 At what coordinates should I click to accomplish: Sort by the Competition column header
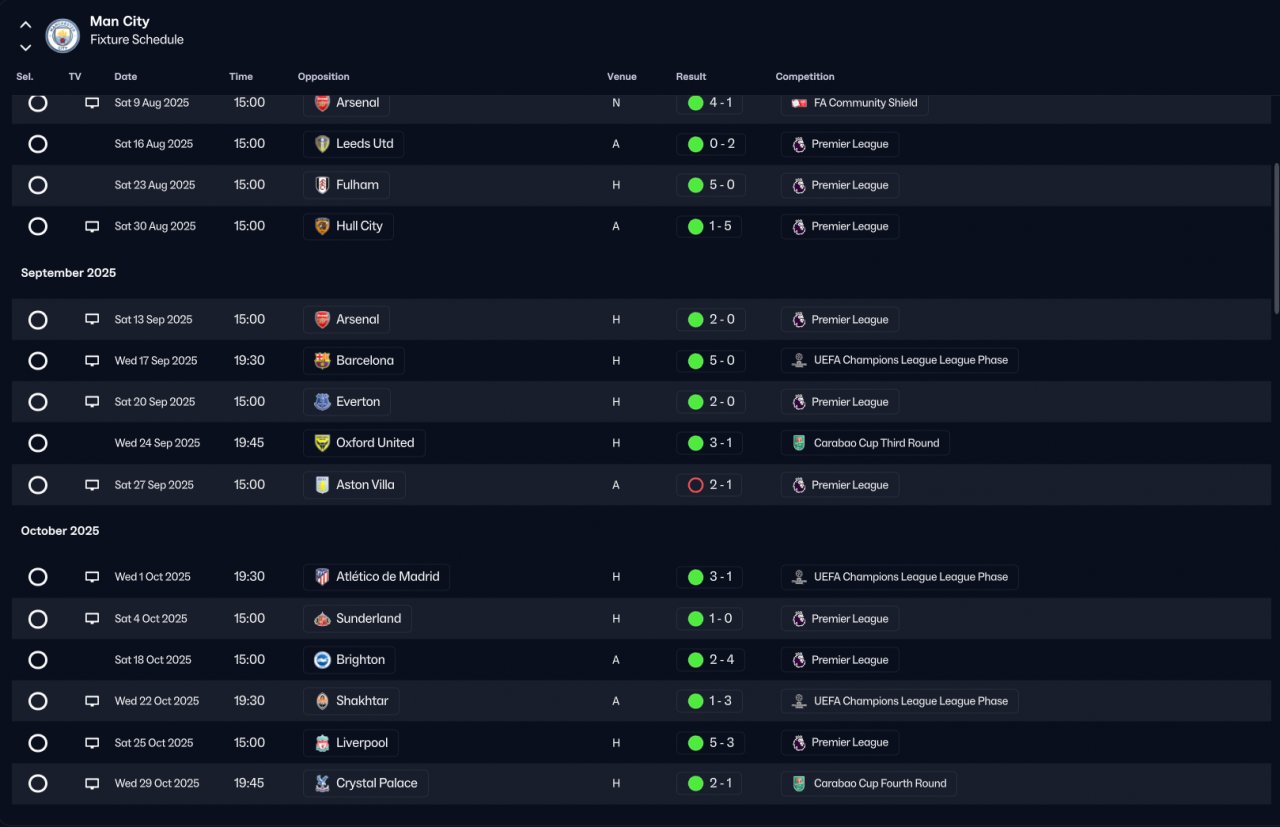point(805,77)
